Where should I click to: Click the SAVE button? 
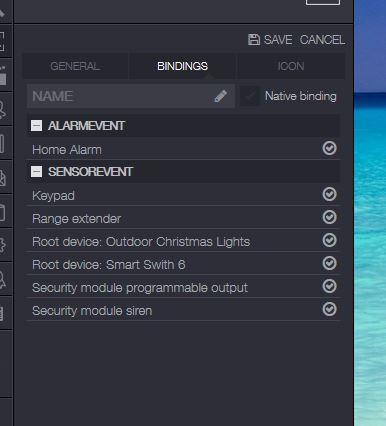coord(270,40)
